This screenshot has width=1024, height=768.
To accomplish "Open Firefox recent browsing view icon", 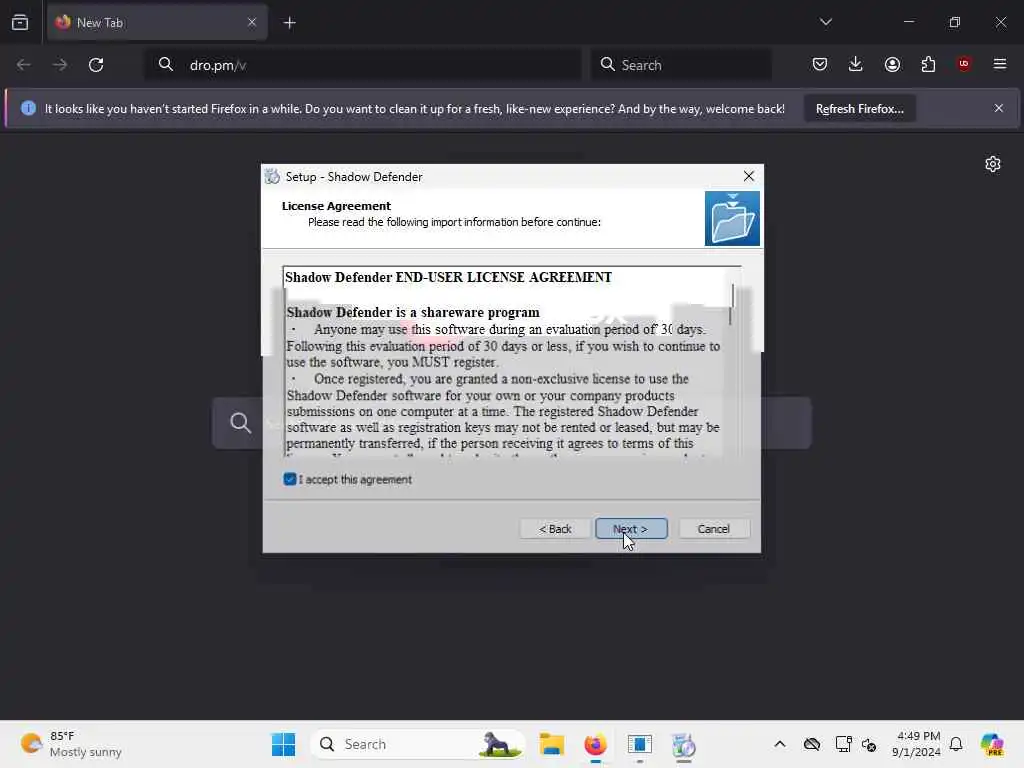I will [x=20, y=22].
